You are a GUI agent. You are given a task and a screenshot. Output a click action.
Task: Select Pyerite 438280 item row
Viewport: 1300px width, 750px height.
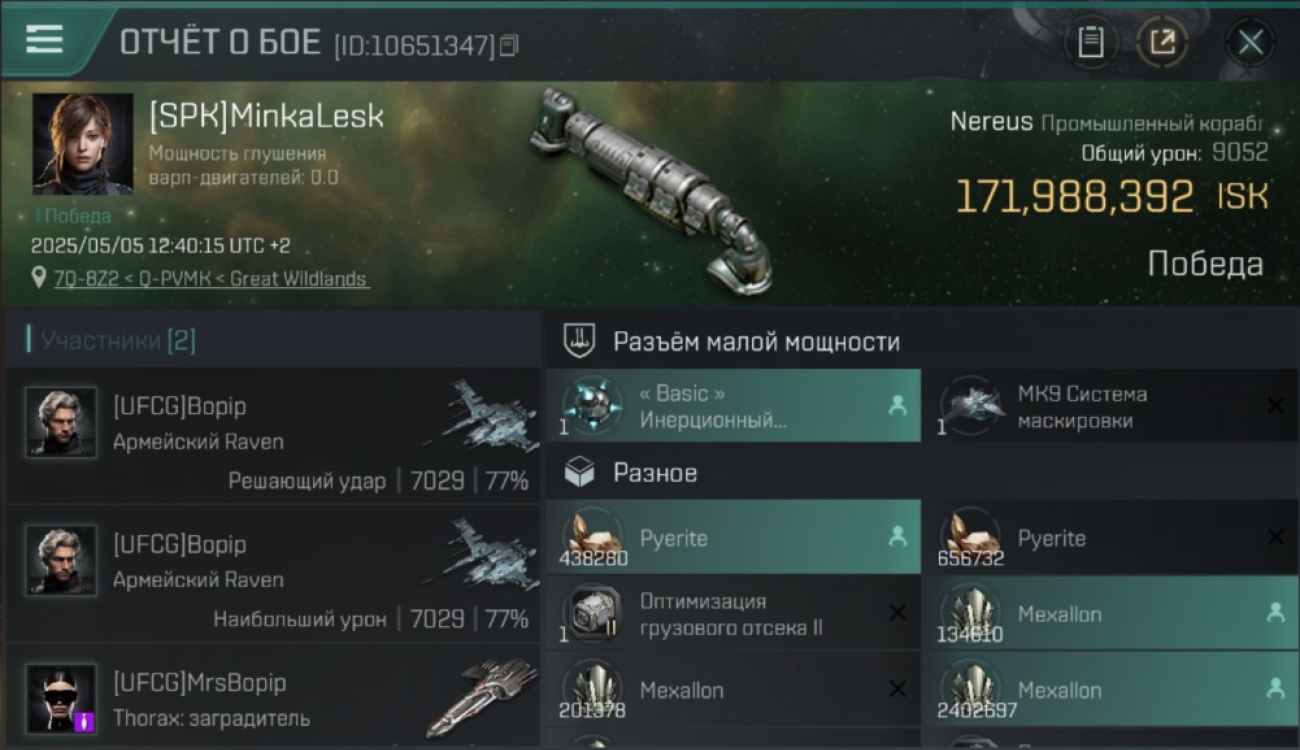pos(733,537)
